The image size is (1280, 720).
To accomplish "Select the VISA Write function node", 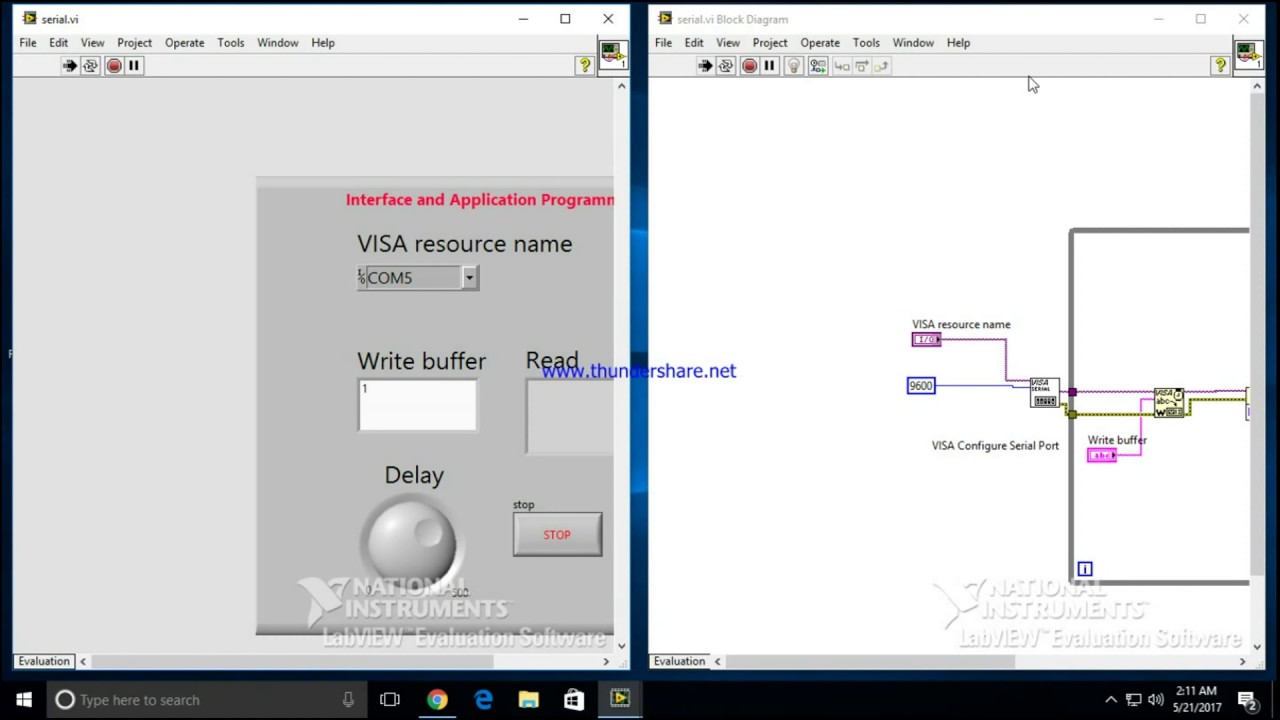I will tap(1169, 402).
